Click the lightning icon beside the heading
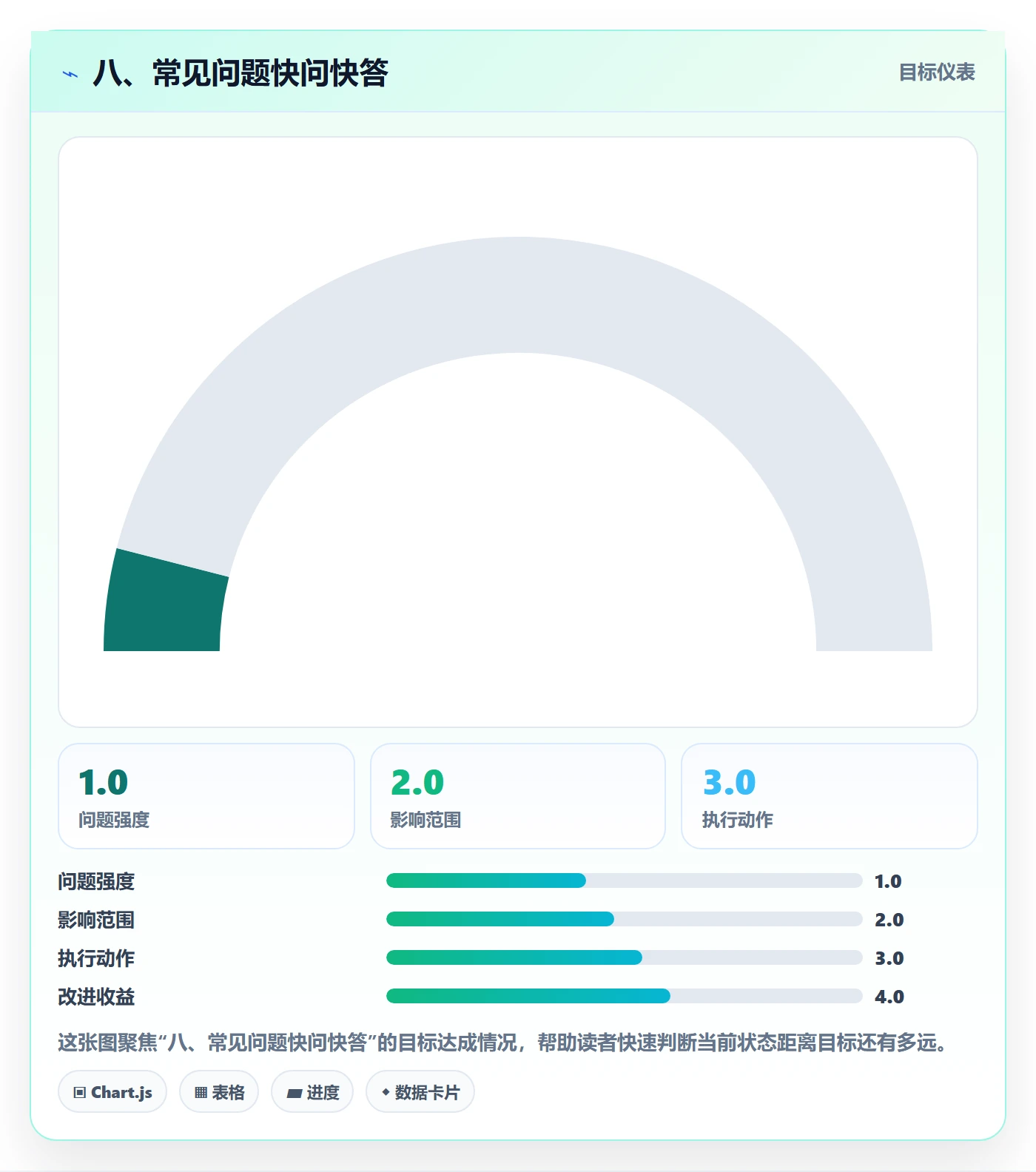 pyautogui.click(x=70, y=74)
